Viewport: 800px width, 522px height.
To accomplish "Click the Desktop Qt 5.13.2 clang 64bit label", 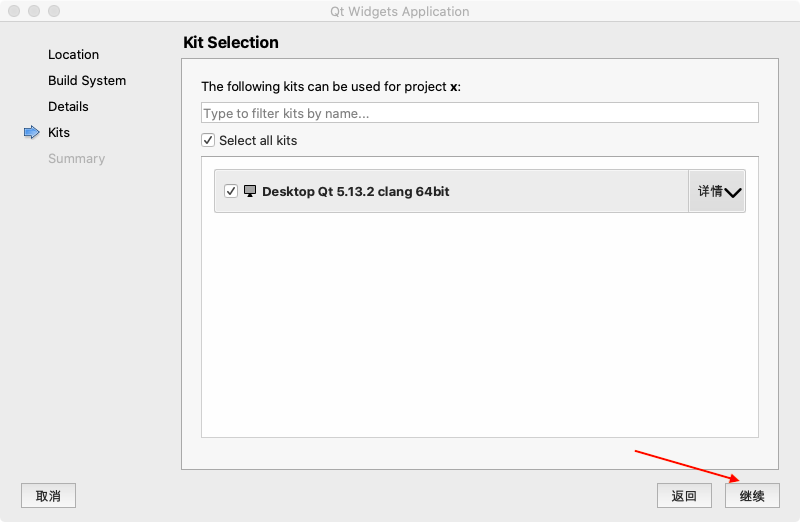I will point(355,191).
